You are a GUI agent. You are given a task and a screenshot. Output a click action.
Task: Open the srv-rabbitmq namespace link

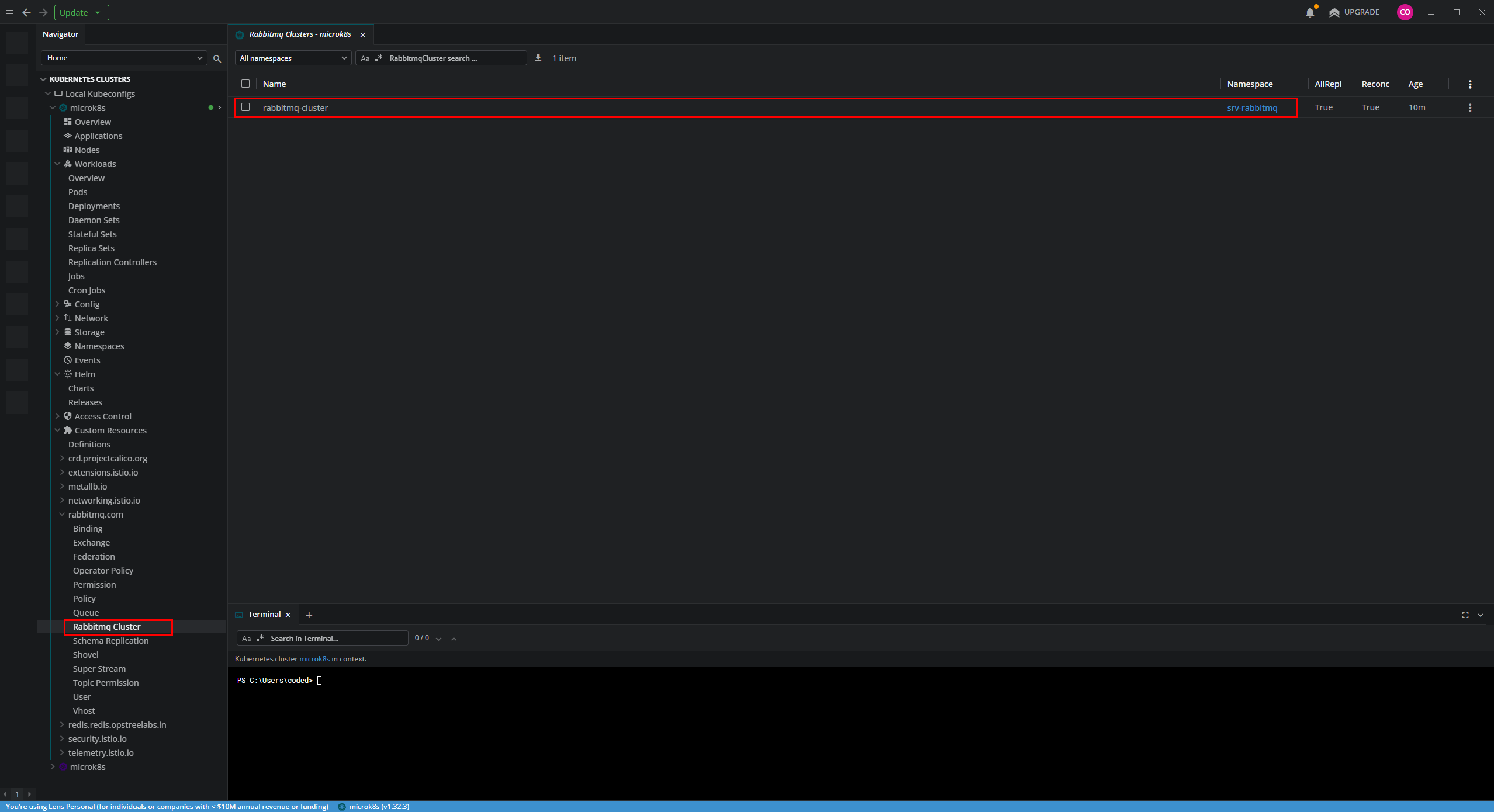[1252, 107]
